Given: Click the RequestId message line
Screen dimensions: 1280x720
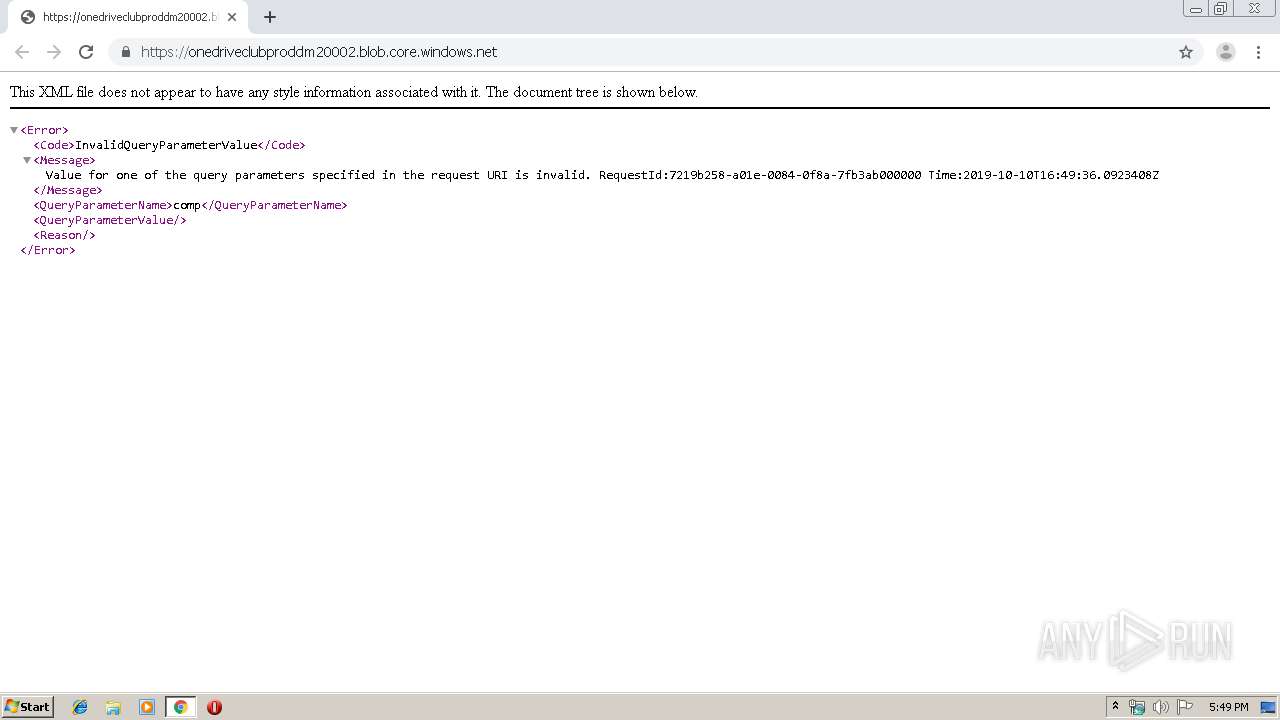Looking at the screenshot, I should pyautogui.click(x=602, y=175).
